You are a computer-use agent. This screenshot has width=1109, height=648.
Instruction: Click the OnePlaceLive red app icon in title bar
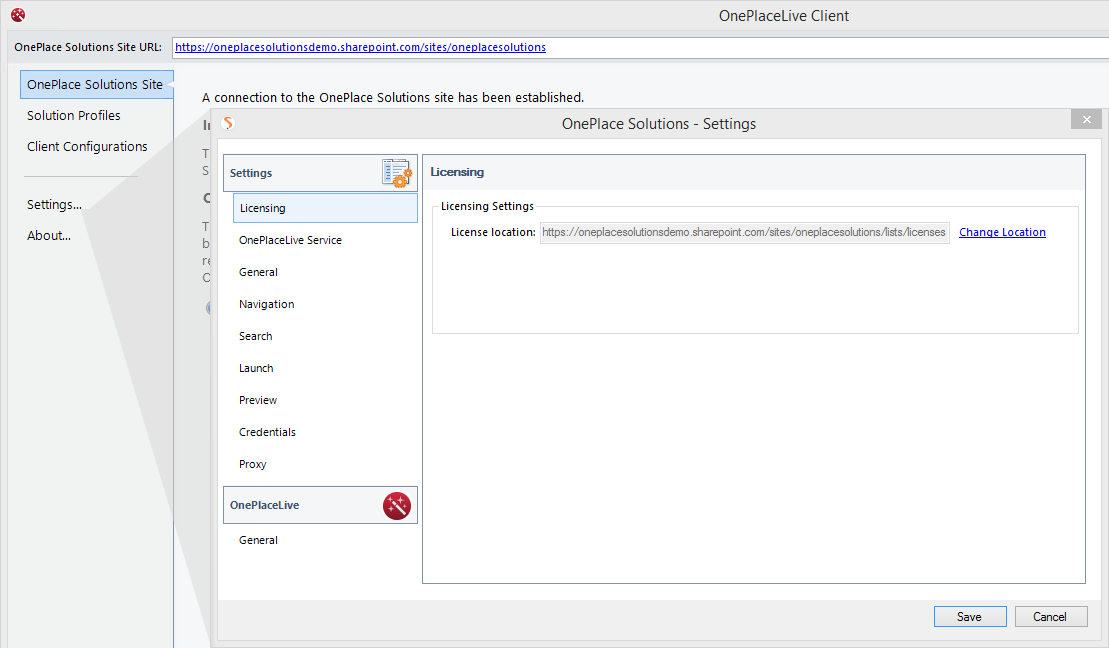point(18,15)
